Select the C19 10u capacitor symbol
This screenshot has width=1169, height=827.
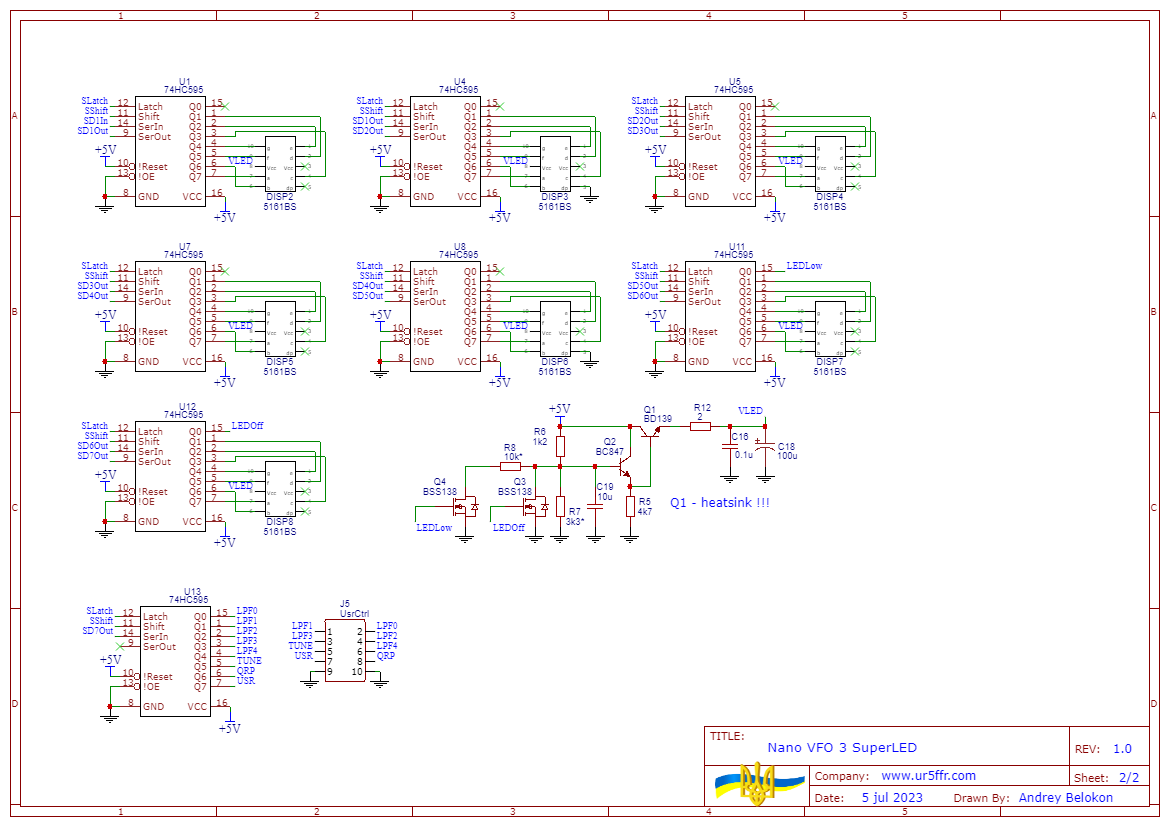coord(595,507)
